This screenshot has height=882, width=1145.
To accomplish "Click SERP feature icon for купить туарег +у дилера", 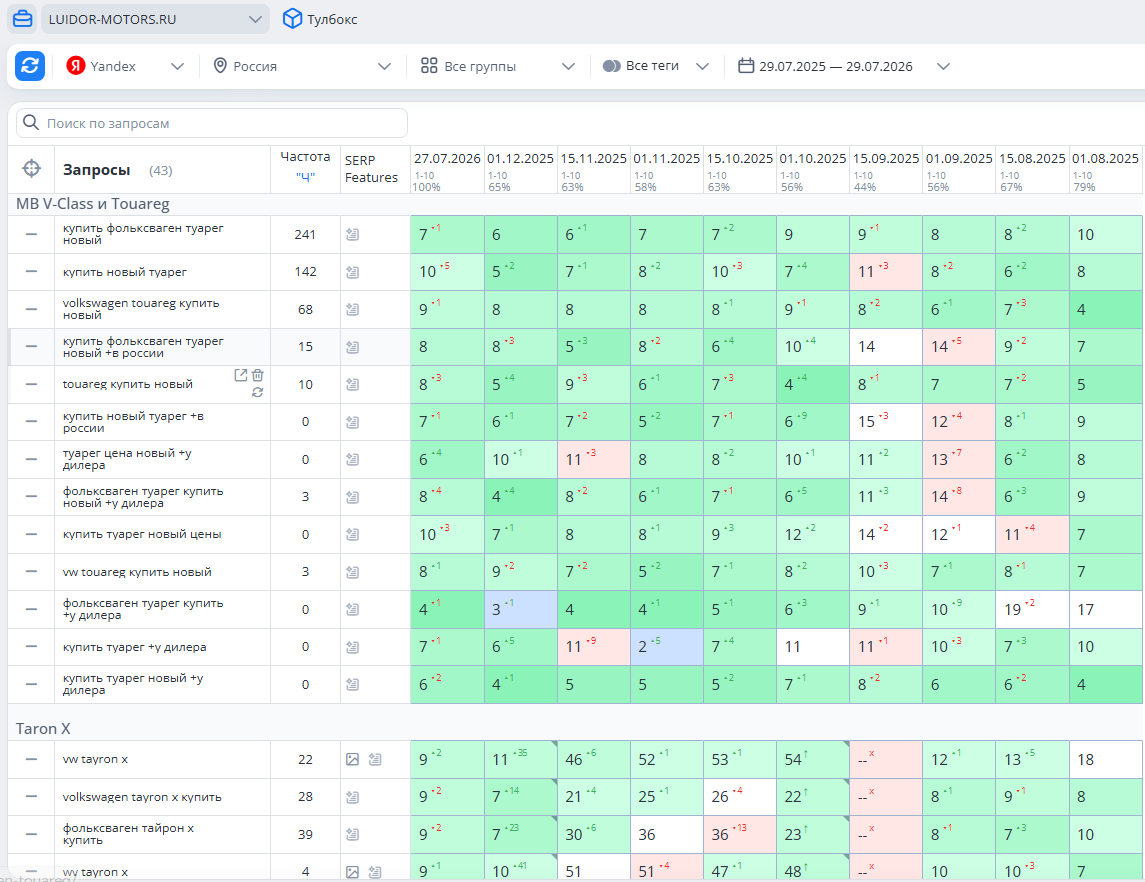I will tap(353, 647).
